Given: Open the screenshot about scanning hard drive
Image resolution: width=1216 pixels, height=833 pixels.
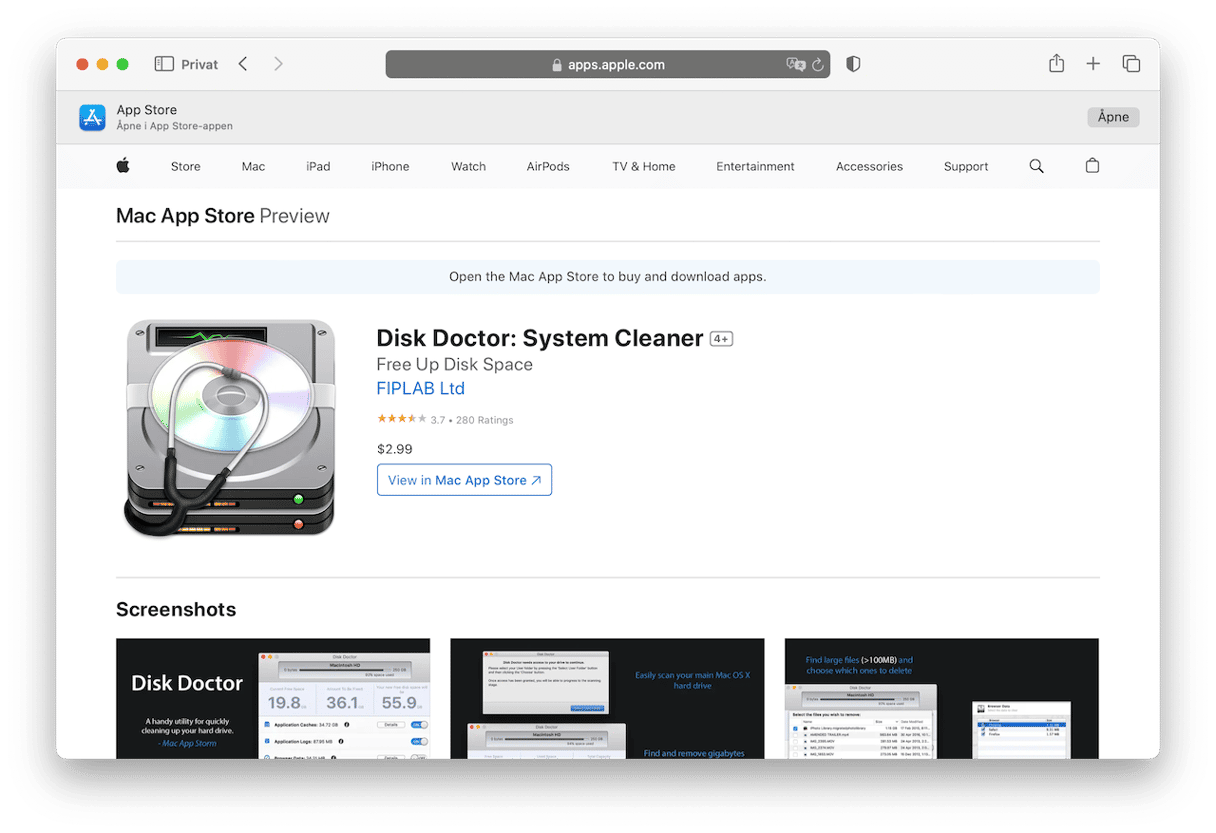Looking at the screenshot, I should tap(607, 698).
